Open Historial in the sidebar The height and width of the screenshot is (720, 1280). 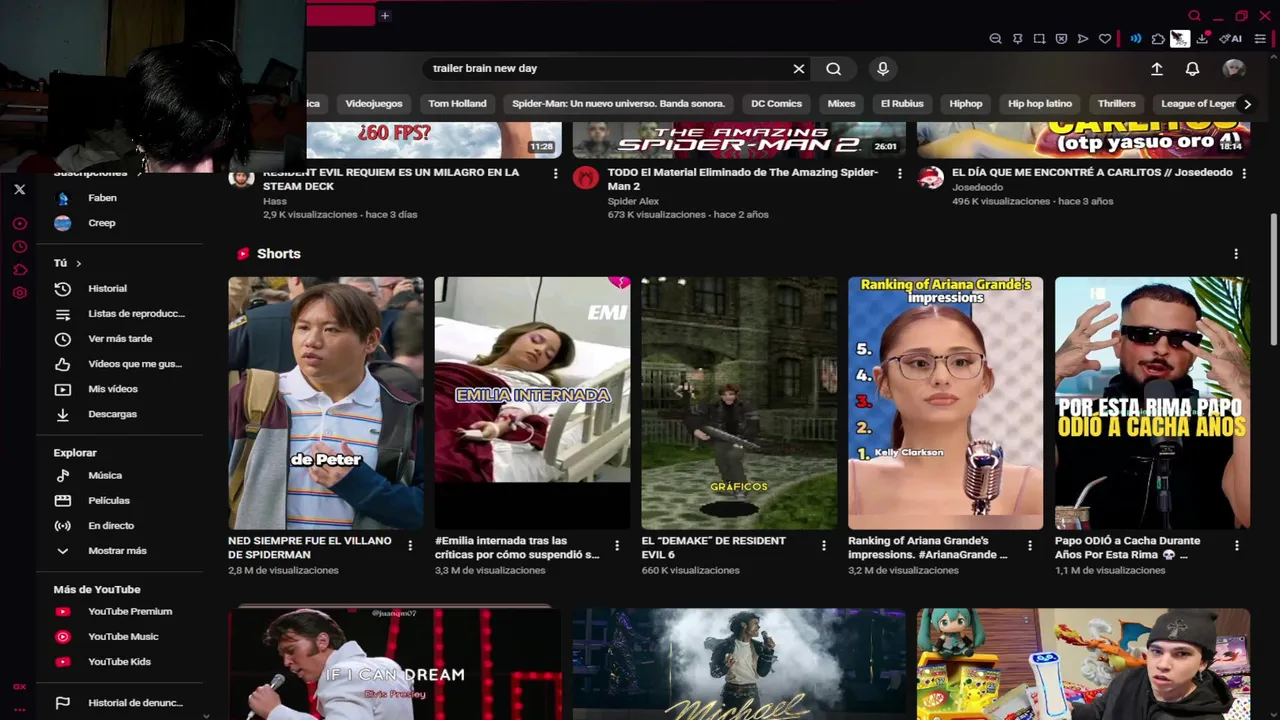[107, 289]
